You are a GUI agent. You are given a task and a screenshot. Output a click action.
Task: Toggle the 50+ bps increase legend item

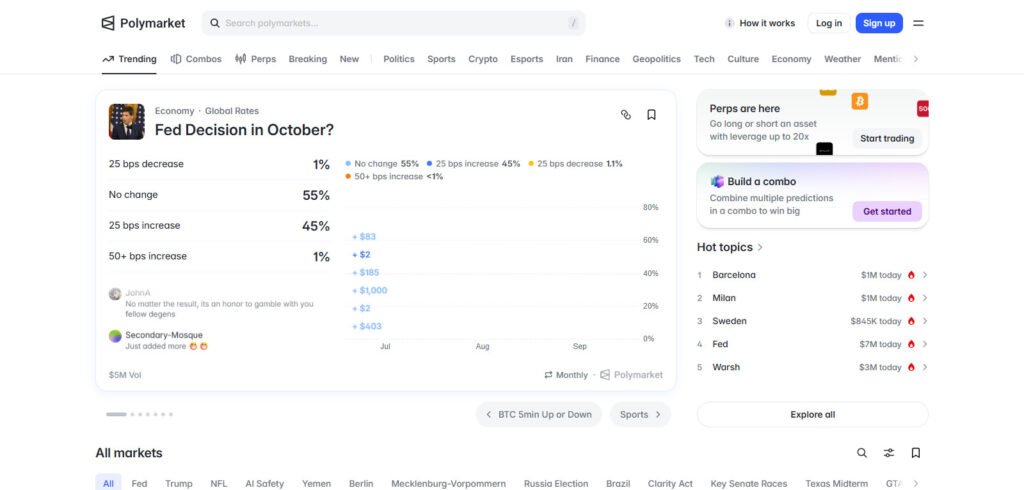coord(394,176)
